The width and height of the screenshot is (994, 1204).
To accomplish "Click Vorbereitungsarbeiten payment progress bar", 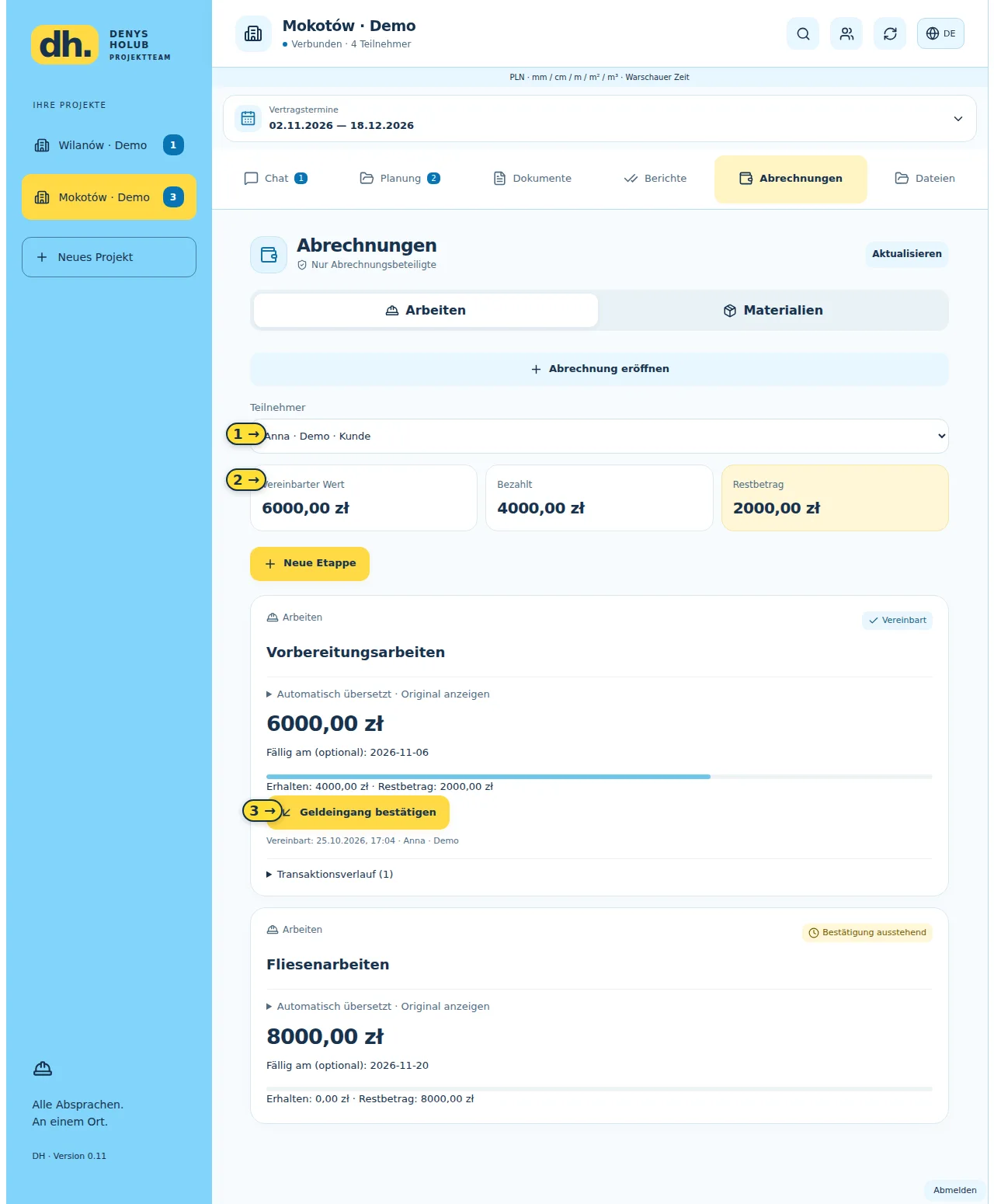I will 600,777.
